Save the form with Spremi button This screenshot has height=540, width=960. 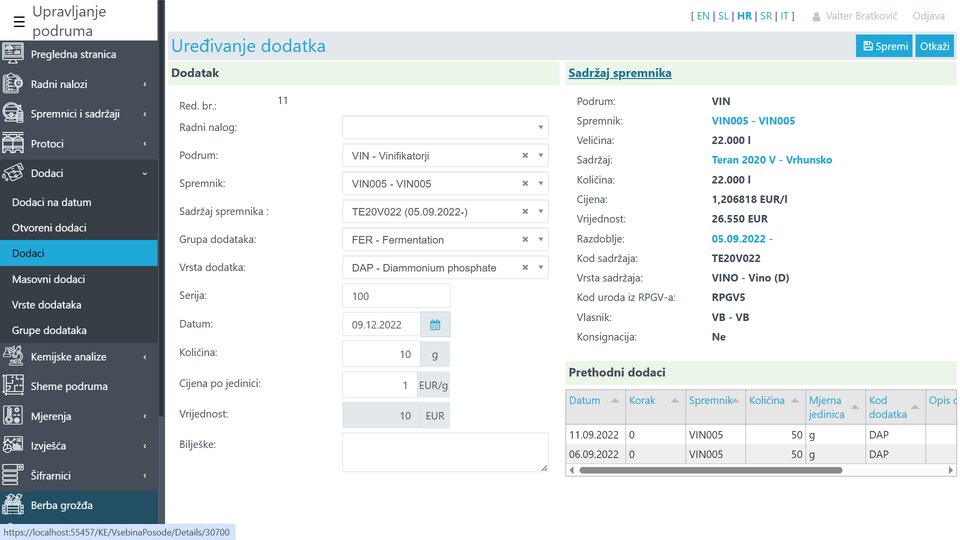[884, 46]
